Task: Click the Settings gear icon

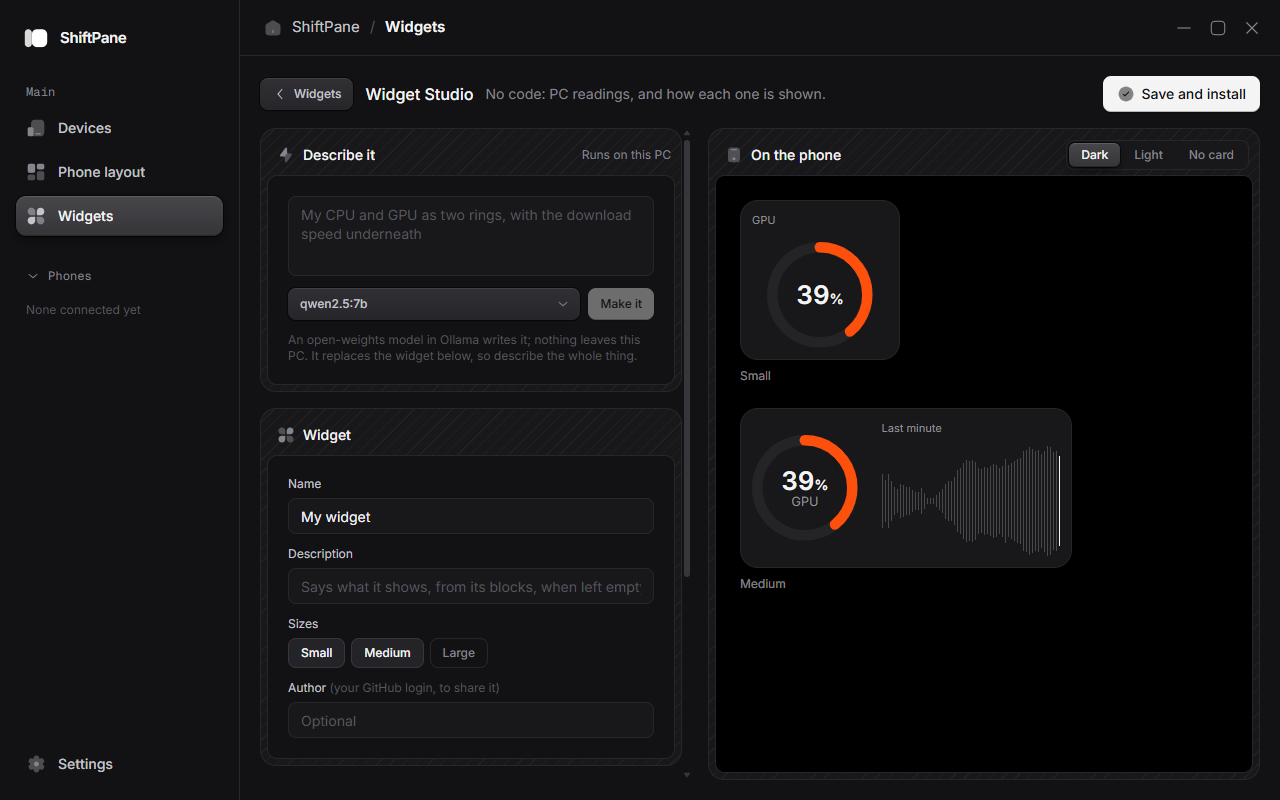Action: point(36,764)
